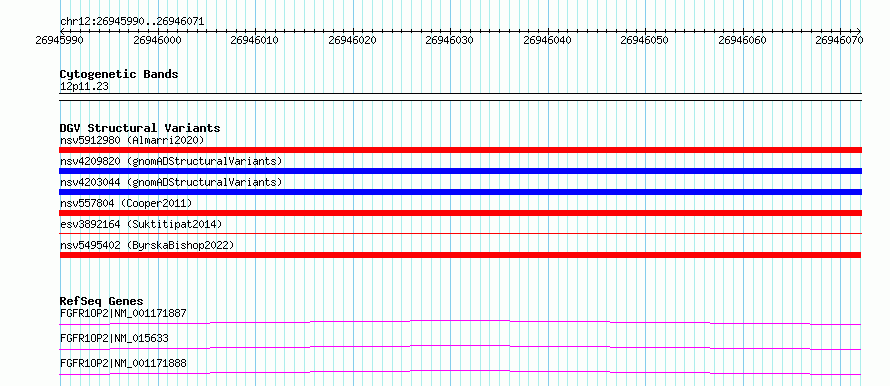Click the FGFR1OP2|NM_001171887 gene label
890x386 pixels.
(123, 313)
